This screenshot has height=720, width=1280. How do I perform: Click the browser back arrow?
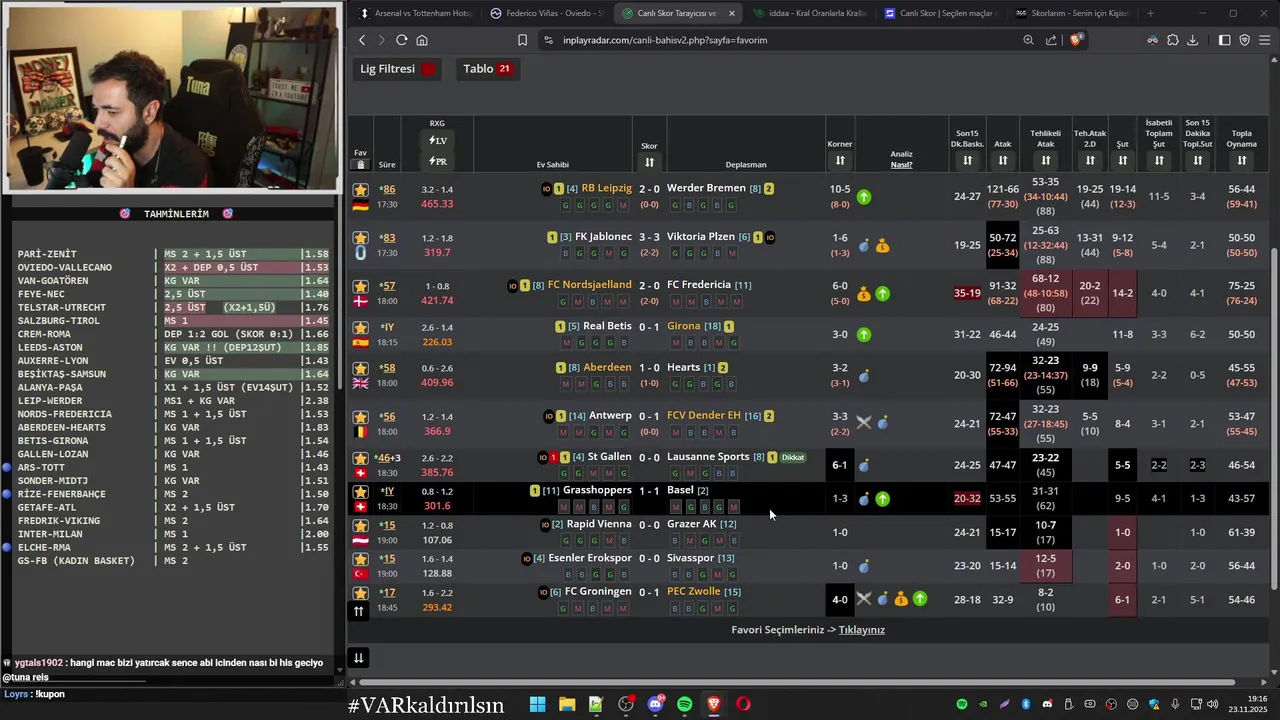362,40
